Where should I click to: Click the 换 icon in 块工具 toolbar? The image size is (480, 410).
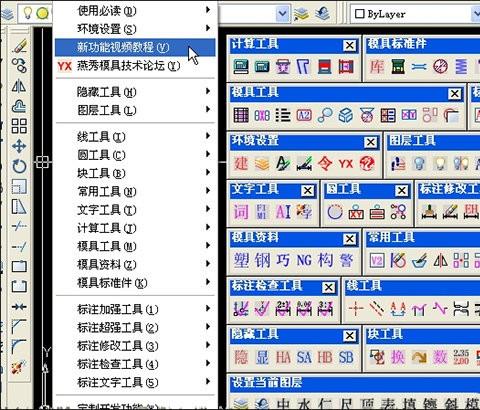pyautogui.click(x=398, y=357)
